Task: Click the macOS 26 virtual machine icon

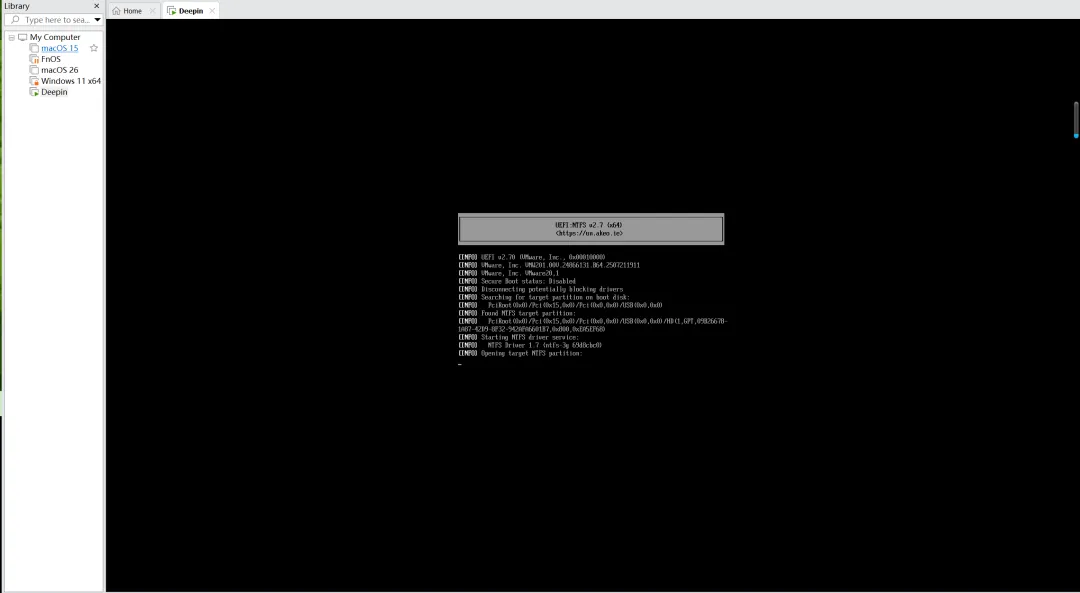Action: point(34,70)
